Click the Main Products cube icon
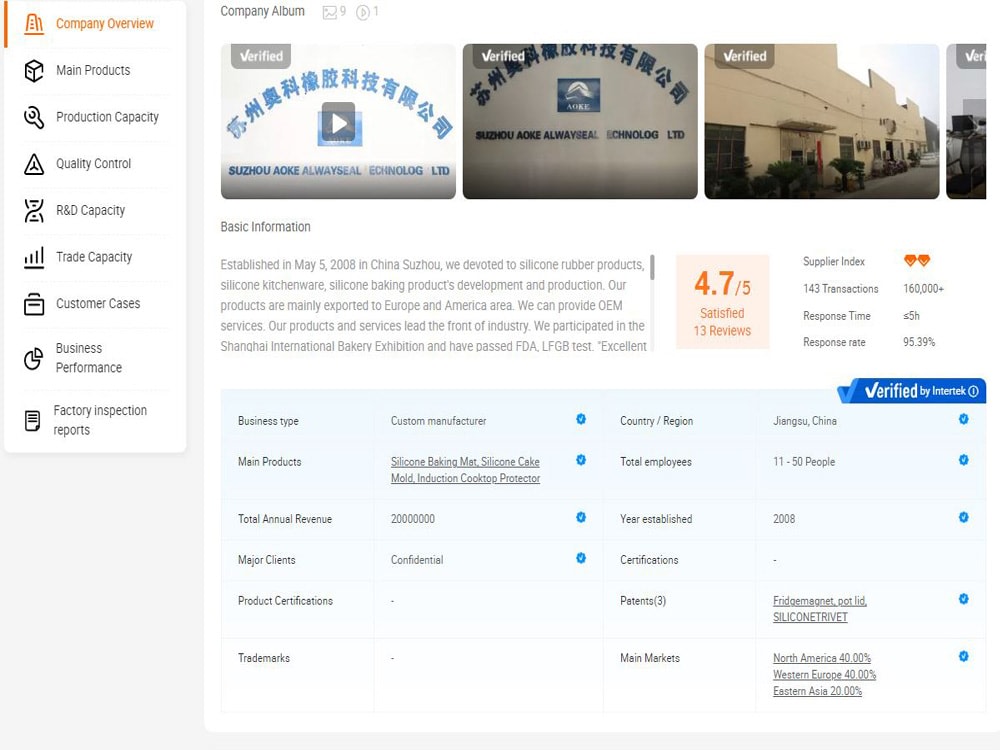The image size is (1000, 750). coord(34,70)
